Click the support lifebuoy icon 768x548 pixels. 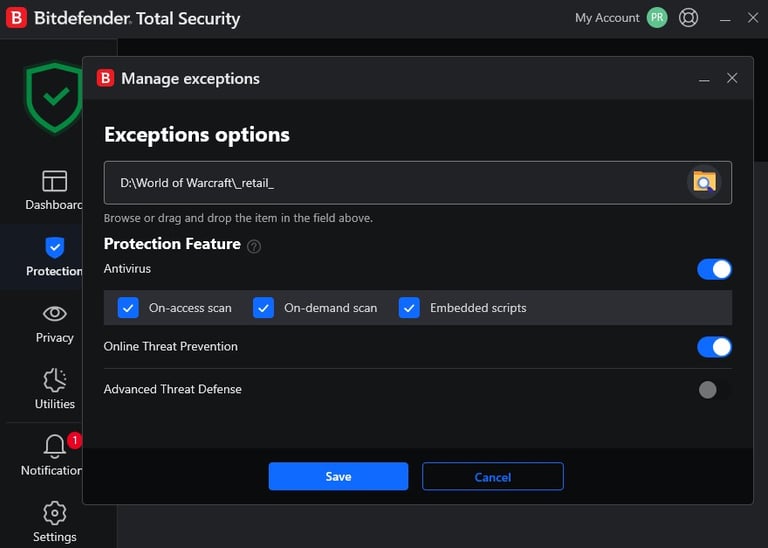point(688,18)
